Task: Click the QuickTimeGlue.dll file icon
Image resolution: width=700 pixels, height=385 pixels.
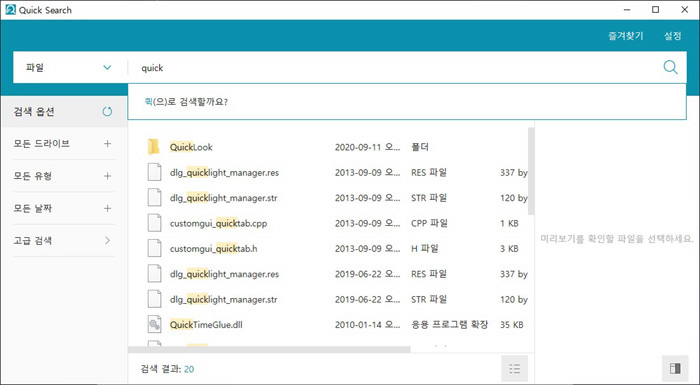Action: (154, 325)
